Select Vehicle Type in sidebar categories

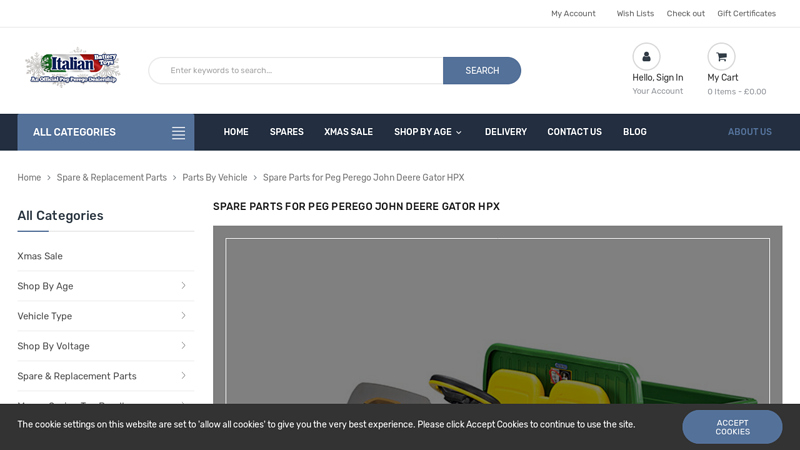[44, 316]
